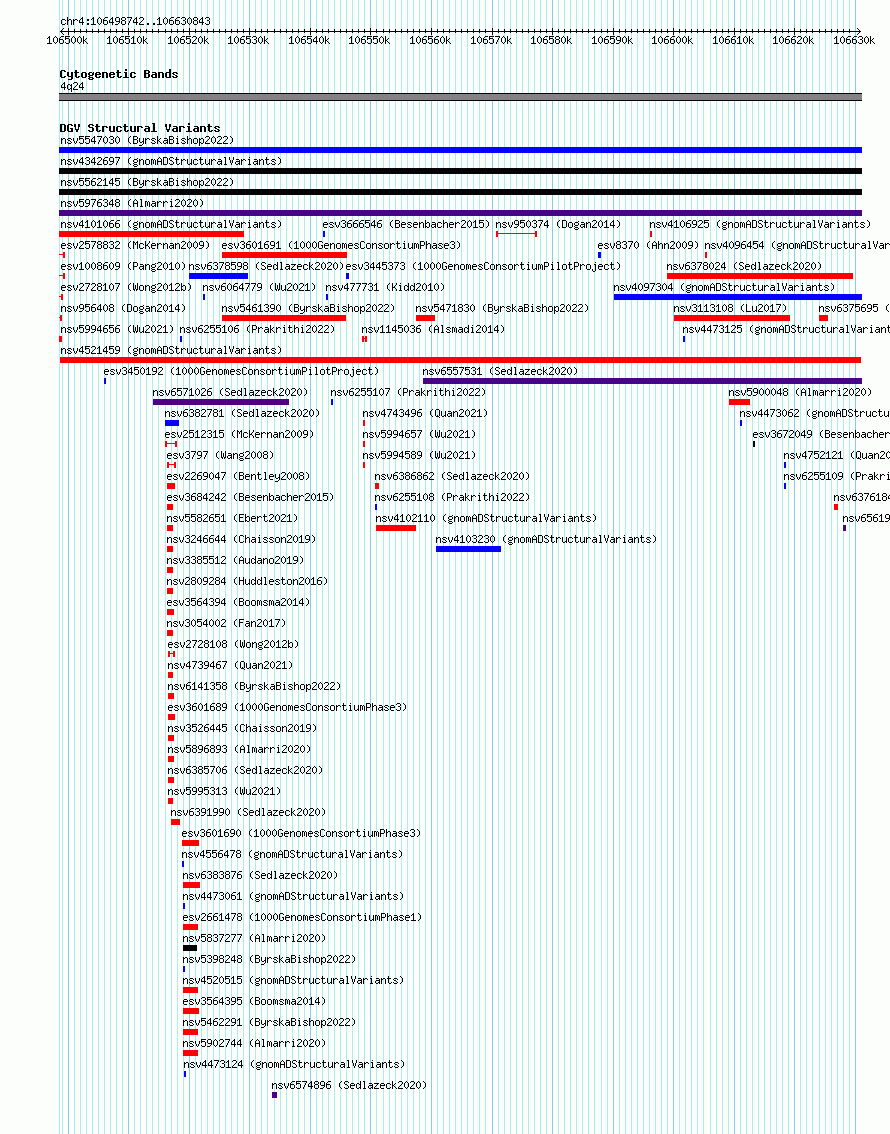890x1134 pixels.
Task: Click nsv6378024 (Sedlazeck2020) label
Action: [745, 266]
